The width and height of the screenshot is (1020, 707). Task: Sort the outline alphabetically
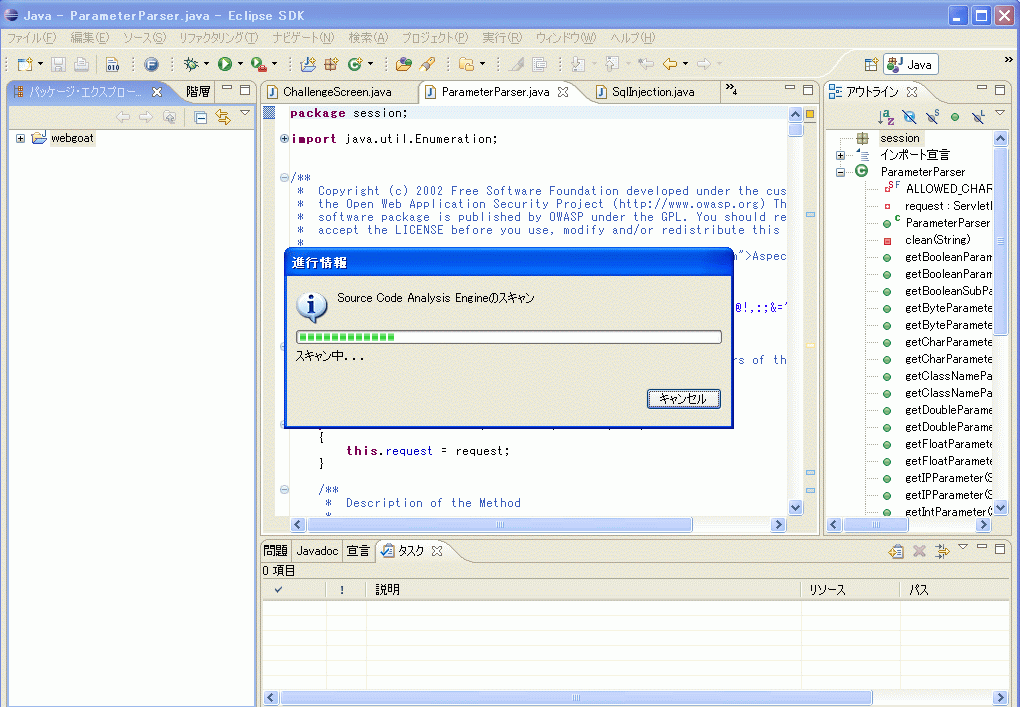pyautogui.click(x=885, y=117)
